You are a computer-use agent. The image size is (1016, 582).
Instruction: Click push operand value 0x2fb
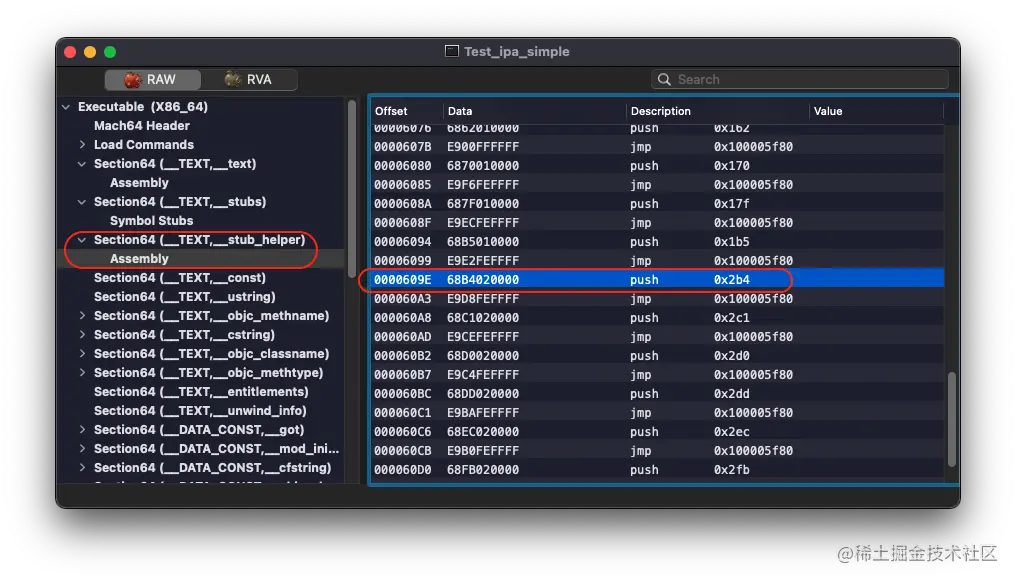coord(732,470)
